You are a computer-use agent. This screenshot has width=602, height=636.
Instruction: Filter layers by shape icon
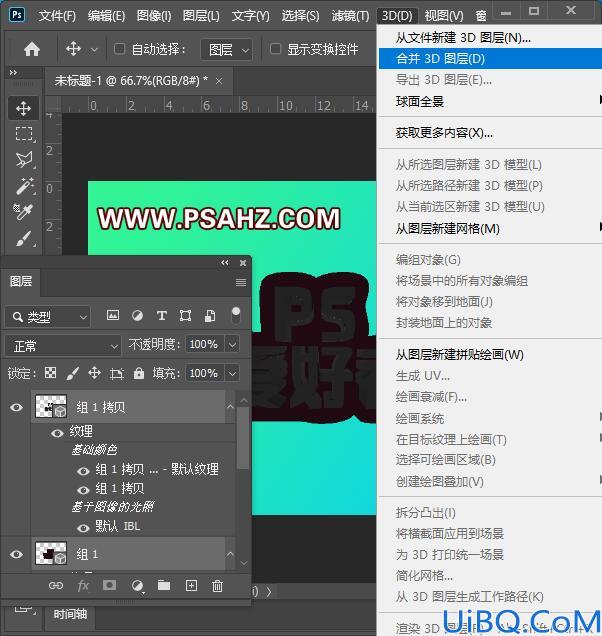pos(185,316)
